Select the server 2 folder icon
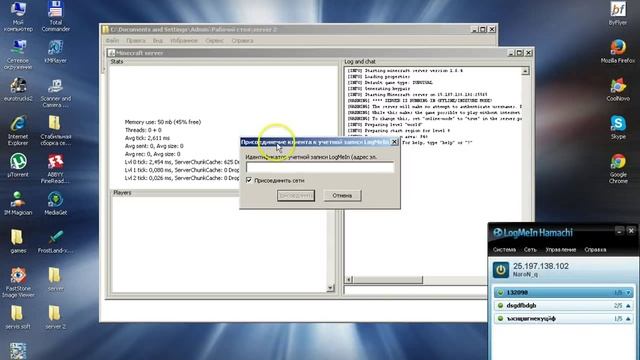This screenshot has width=640, height=360. (x=56, y=318)
